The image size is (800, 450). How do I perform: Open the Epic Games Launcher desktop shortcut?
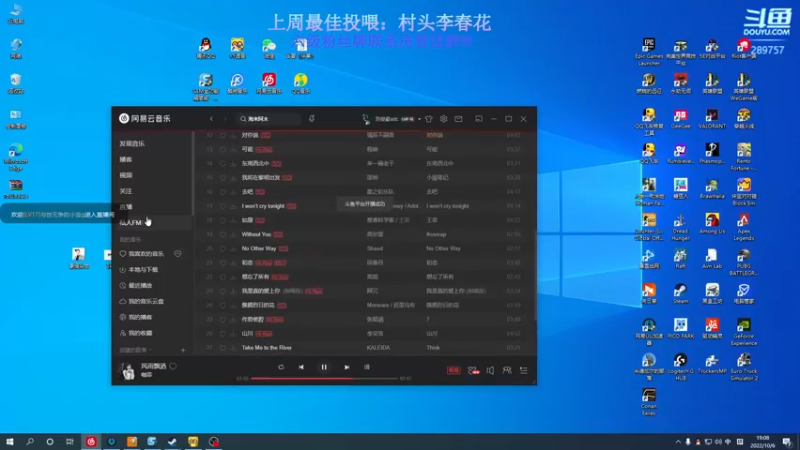pos(649,52)
